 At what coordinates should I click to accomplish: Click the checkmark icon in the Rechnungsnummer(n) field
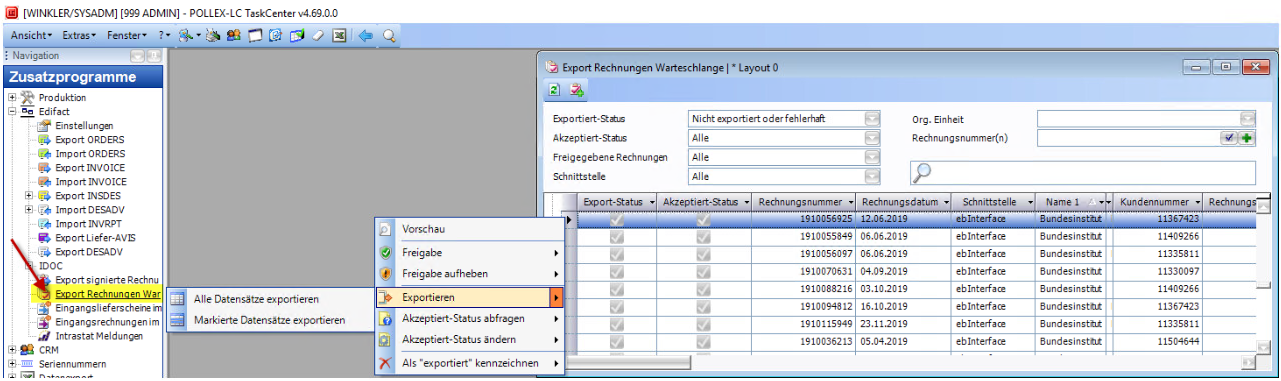[1230, 138]
